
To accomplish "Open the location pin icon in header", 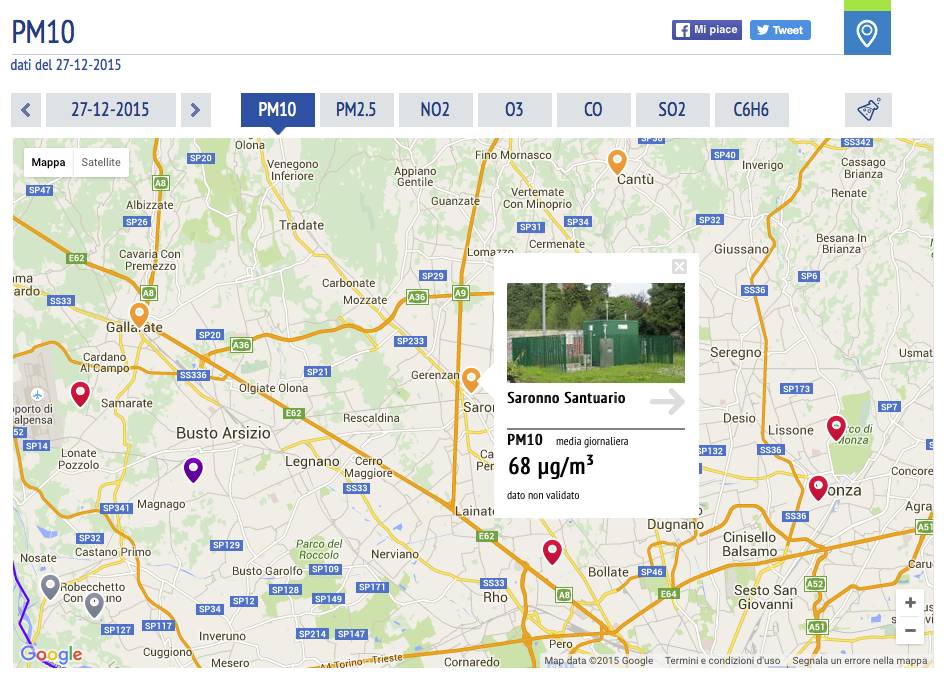I will (x=867, y=34).
